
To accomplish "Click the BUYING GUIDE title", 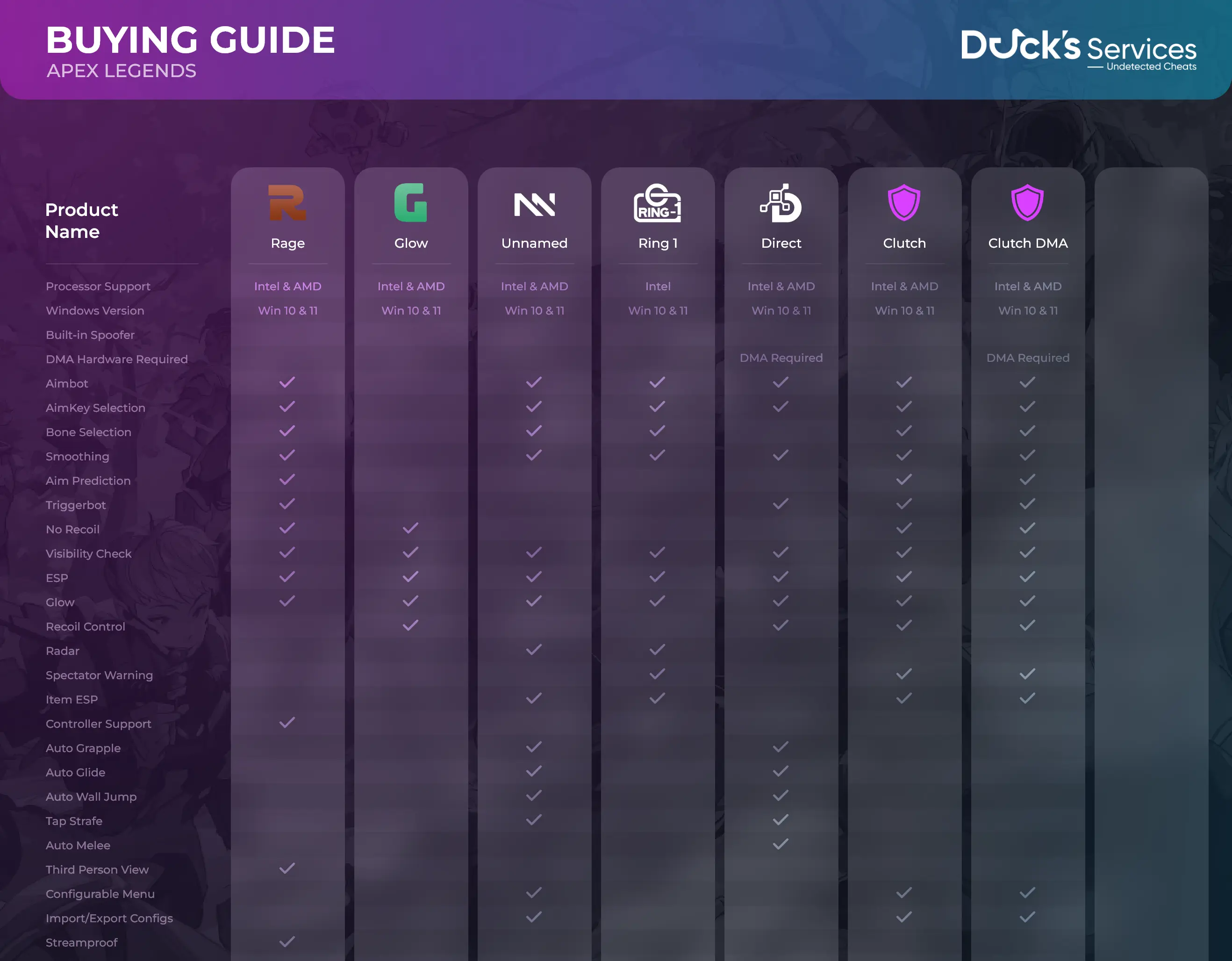I will [x=191, y=40].
